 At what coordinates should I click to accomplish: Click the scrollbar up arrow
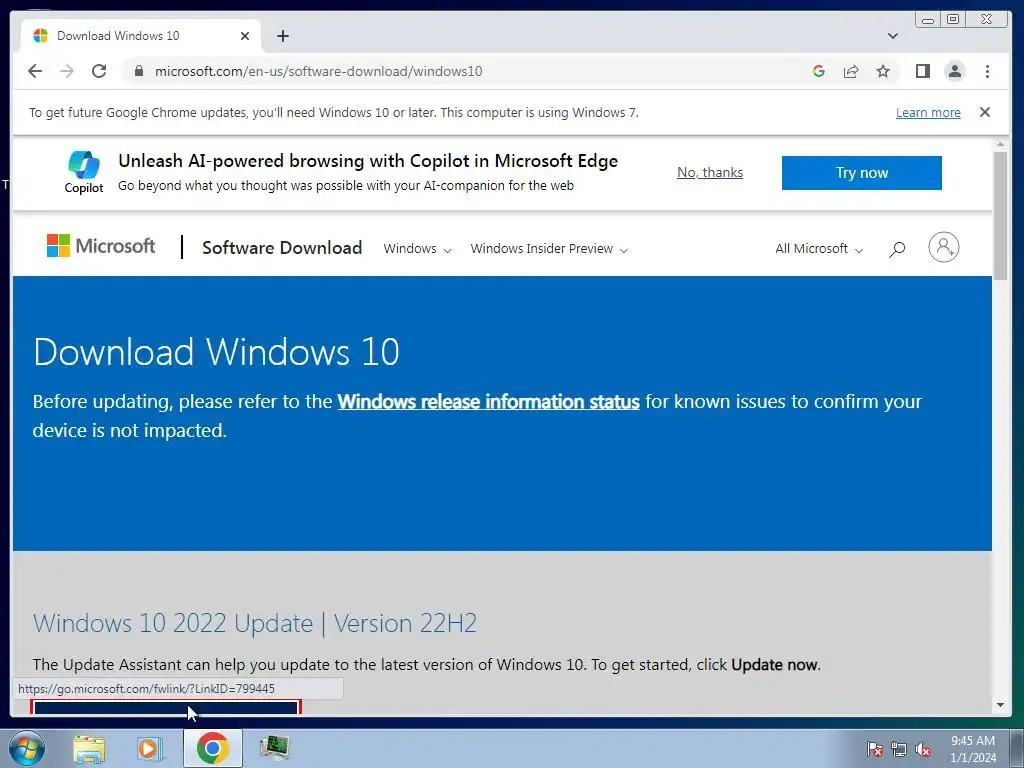[1000, 144]
